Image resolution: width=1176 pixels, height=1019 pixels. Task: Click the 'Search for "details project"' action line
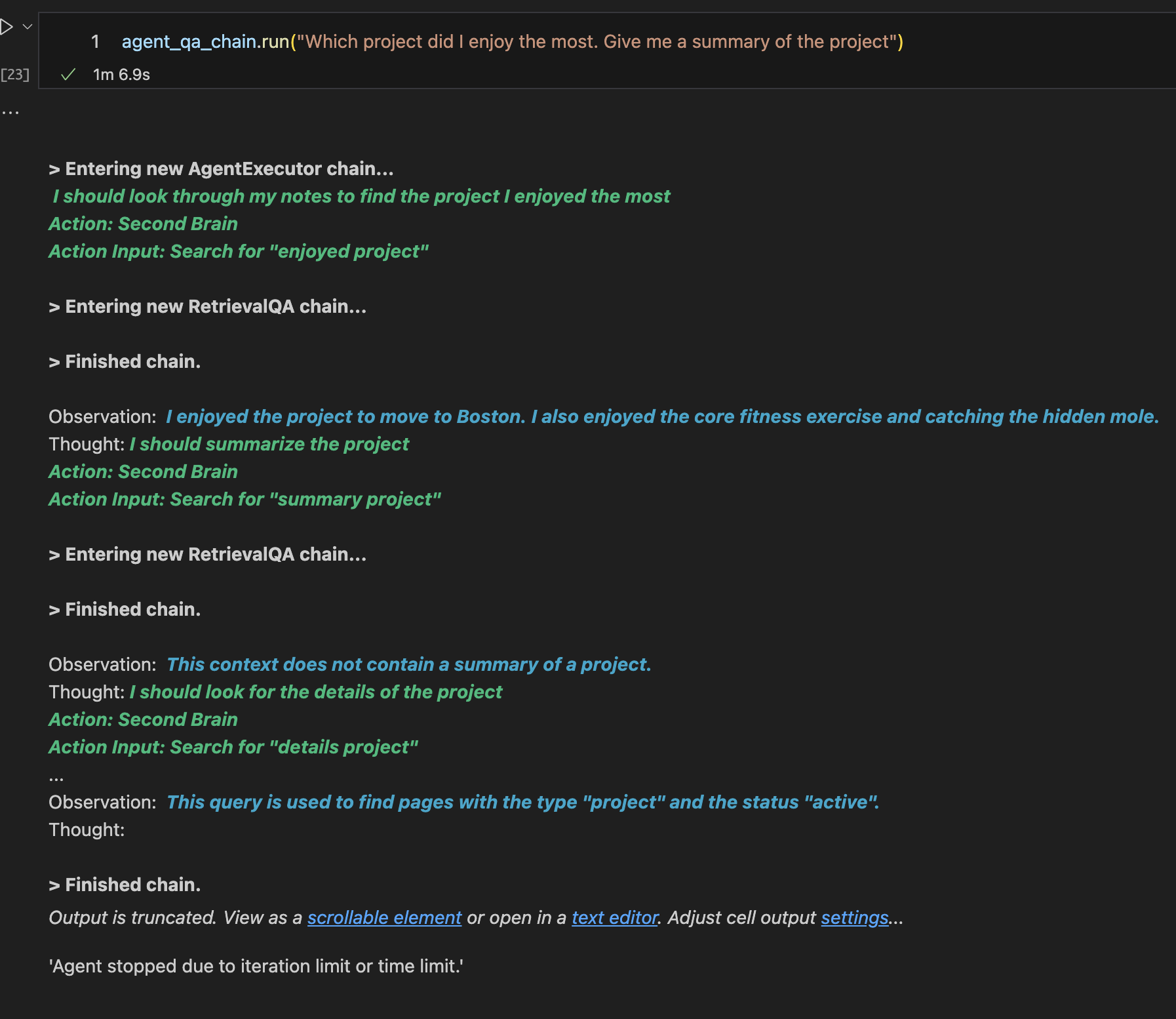(233, 747)
